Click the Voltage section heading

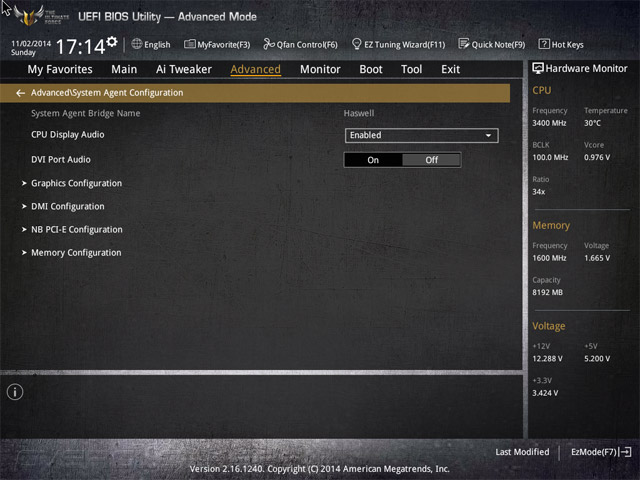coord(549,326)
